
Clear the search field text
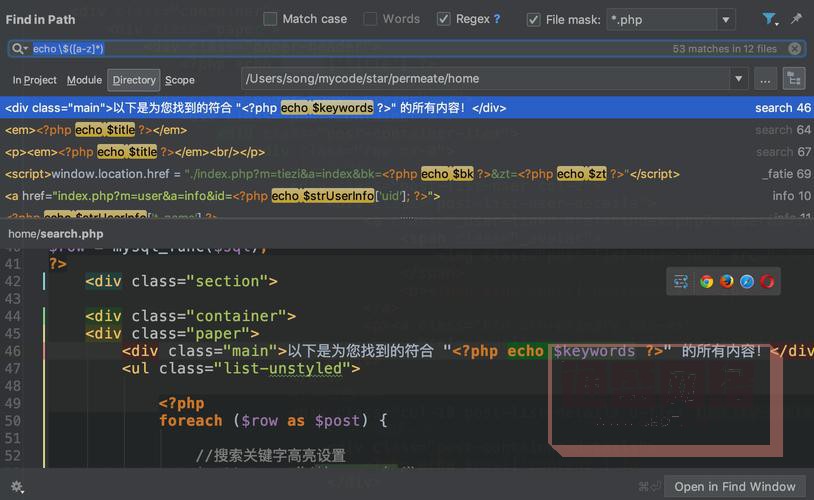tap(794, 49)
